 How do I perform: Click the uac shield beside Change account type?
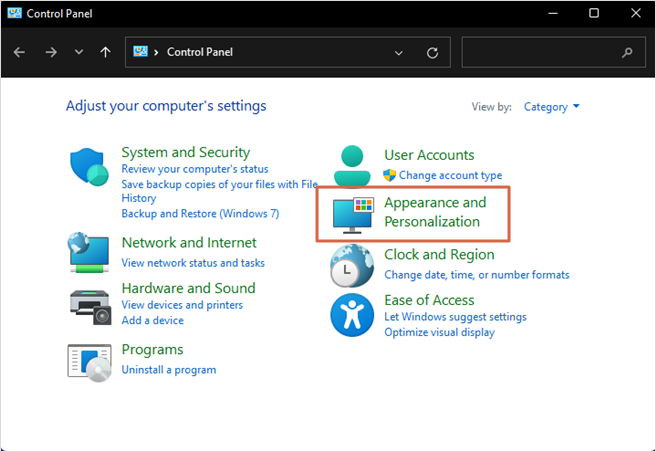390,175
